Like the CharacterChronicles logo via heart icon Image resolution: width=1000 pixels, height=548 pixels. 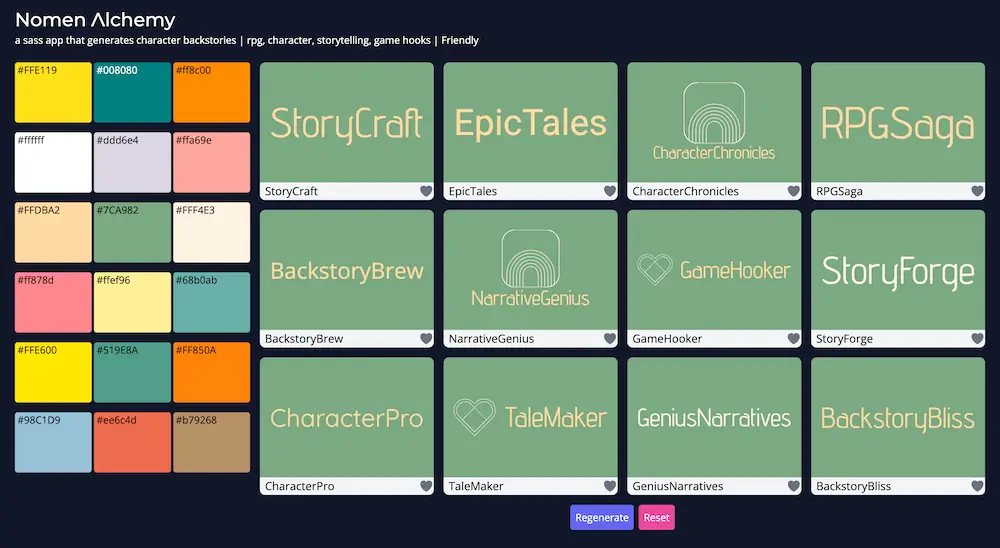(794, 191)
